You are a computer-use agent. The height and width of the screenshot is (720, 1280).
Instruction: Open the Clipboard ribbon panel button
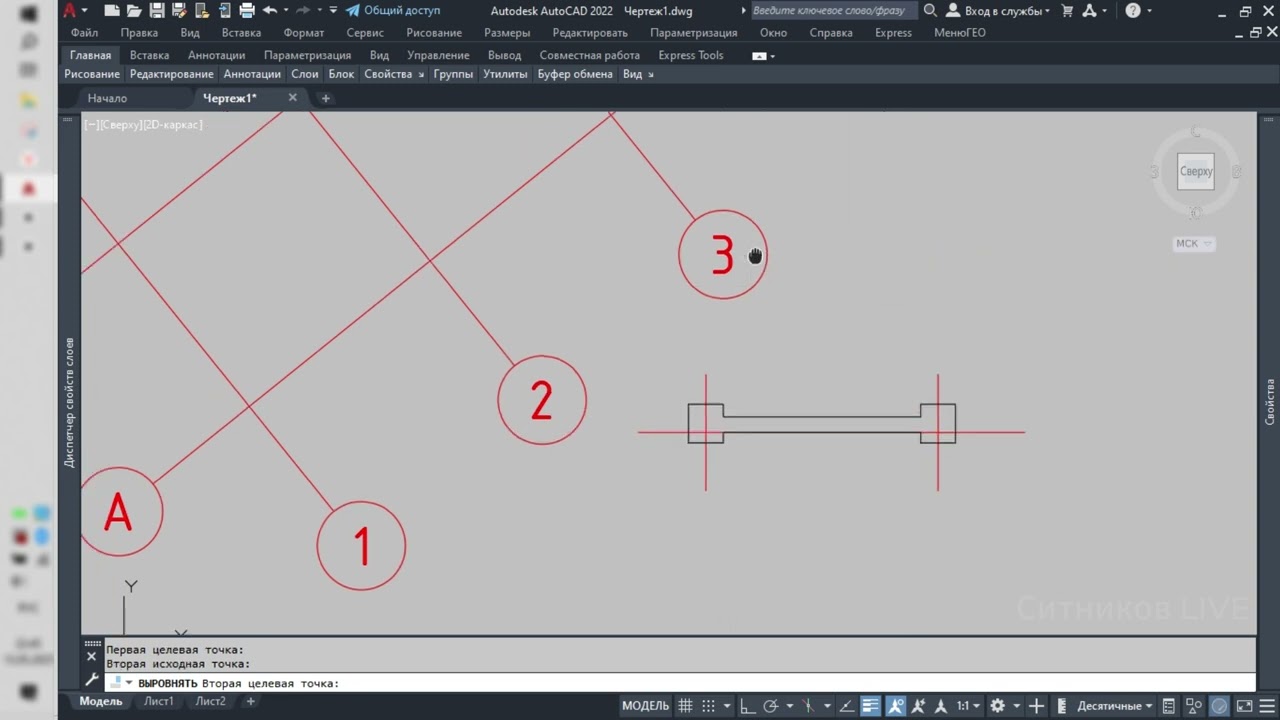[x=575, y=74]
